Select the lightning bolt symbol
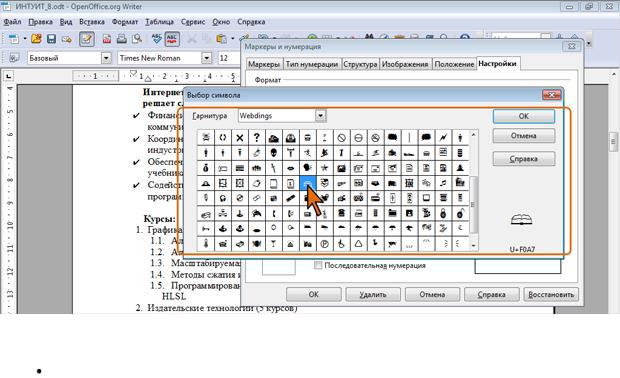The width and height of the screenshot is (620, 378). pyautogui.click(x=443, y=138)
